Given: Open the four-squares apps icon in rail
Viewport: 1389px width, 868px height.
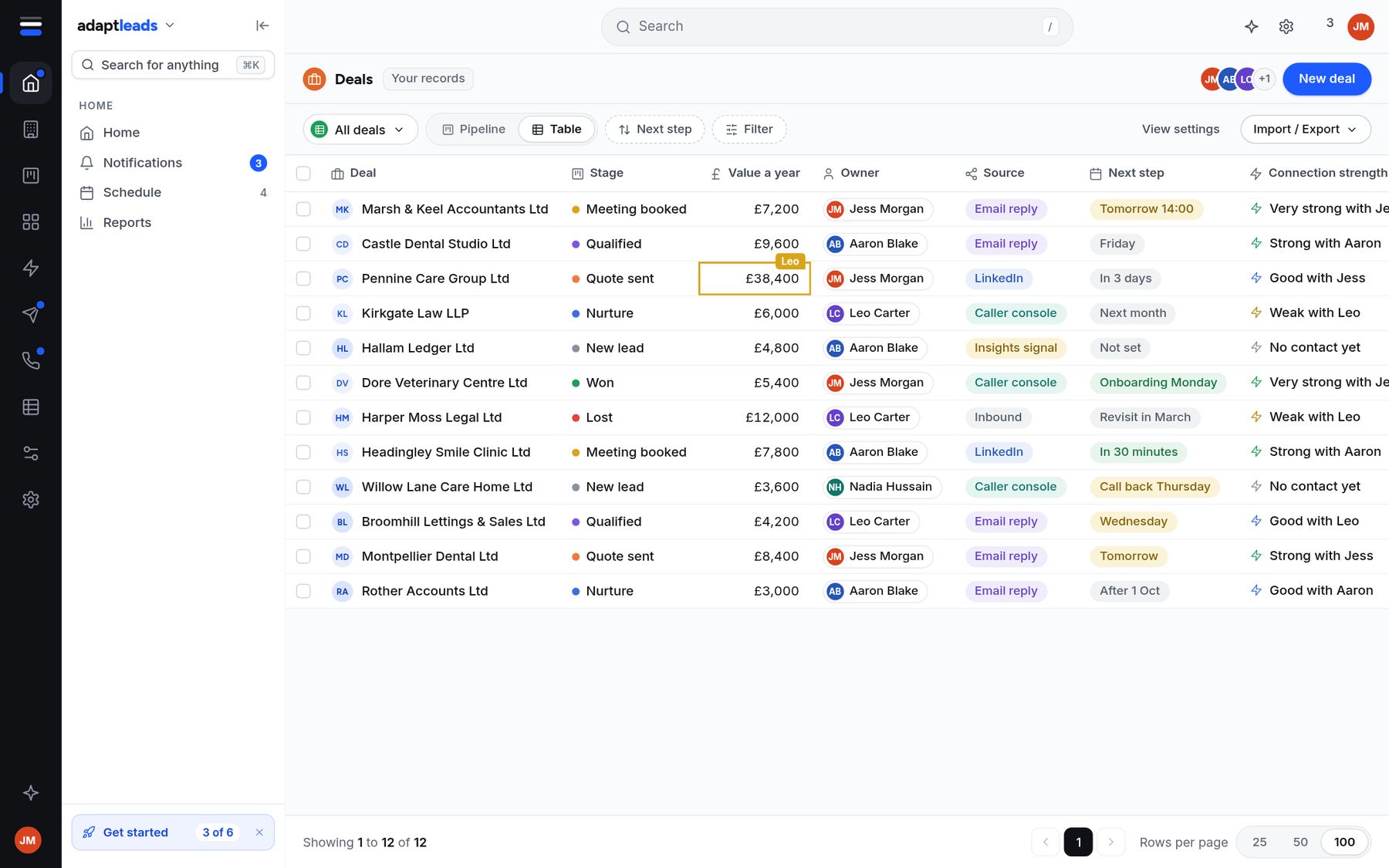Looking at the screenshot, I should [x=31, y=221].
